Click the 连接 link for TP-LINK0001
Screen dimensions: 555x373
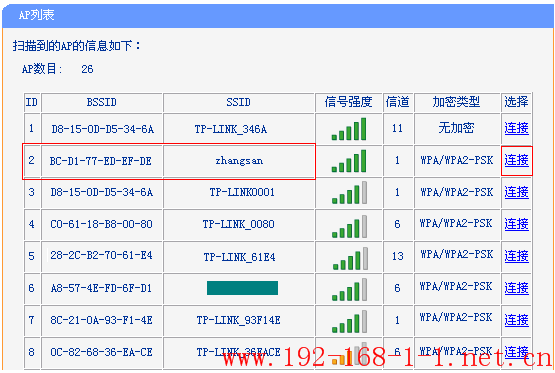(x=516, y=192)
